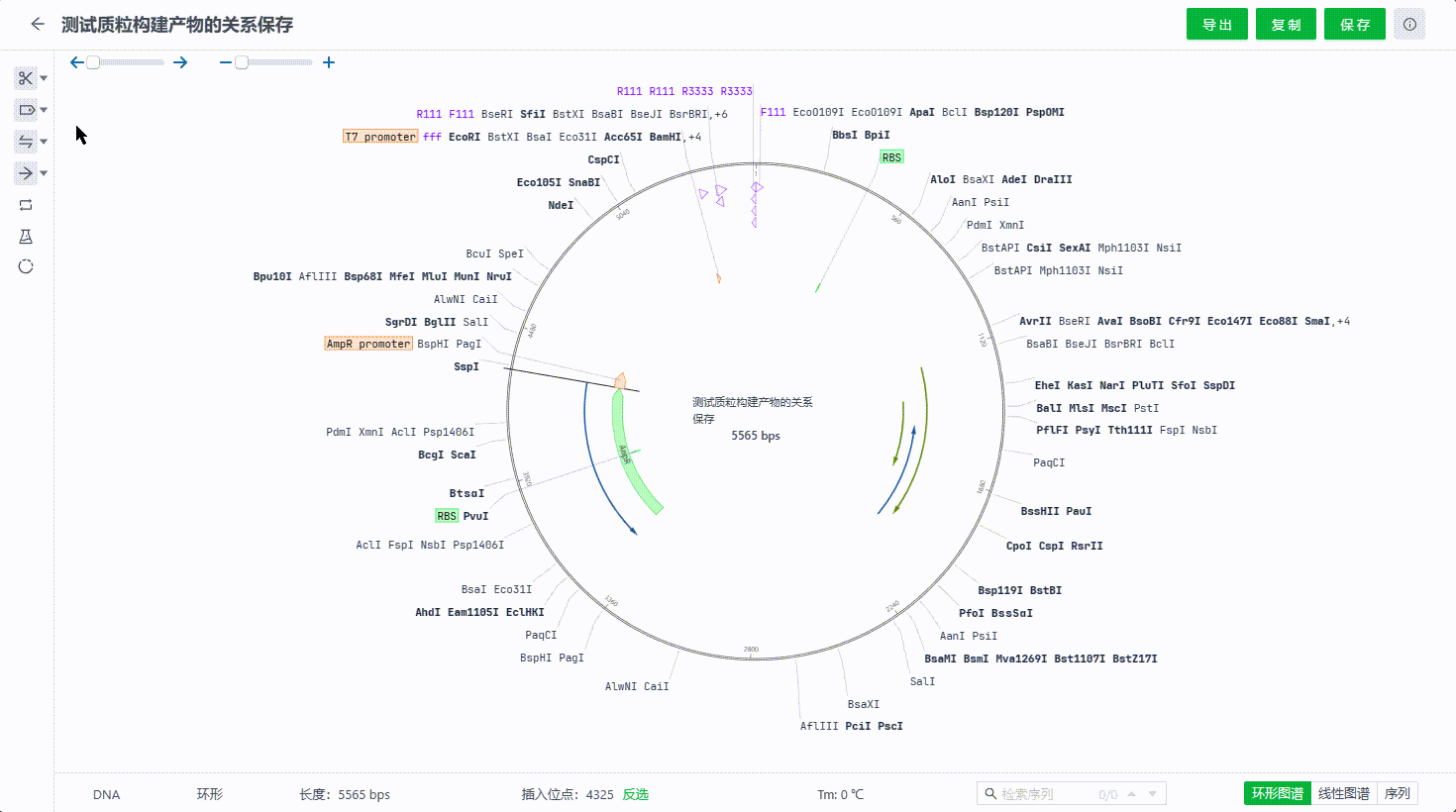Click the 反选 link in status bar
1456x812 pixels.
coord(635,794)
